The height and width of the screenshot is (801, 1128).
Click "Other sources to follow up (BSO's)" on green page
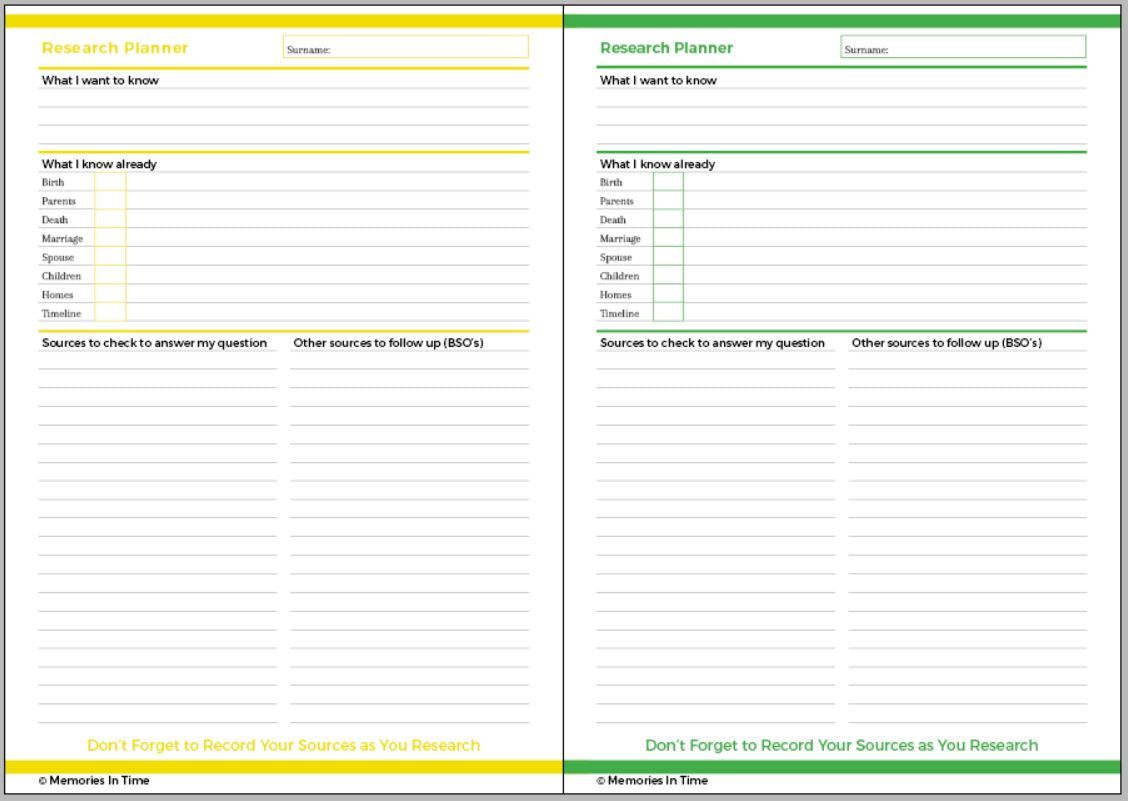947,343
